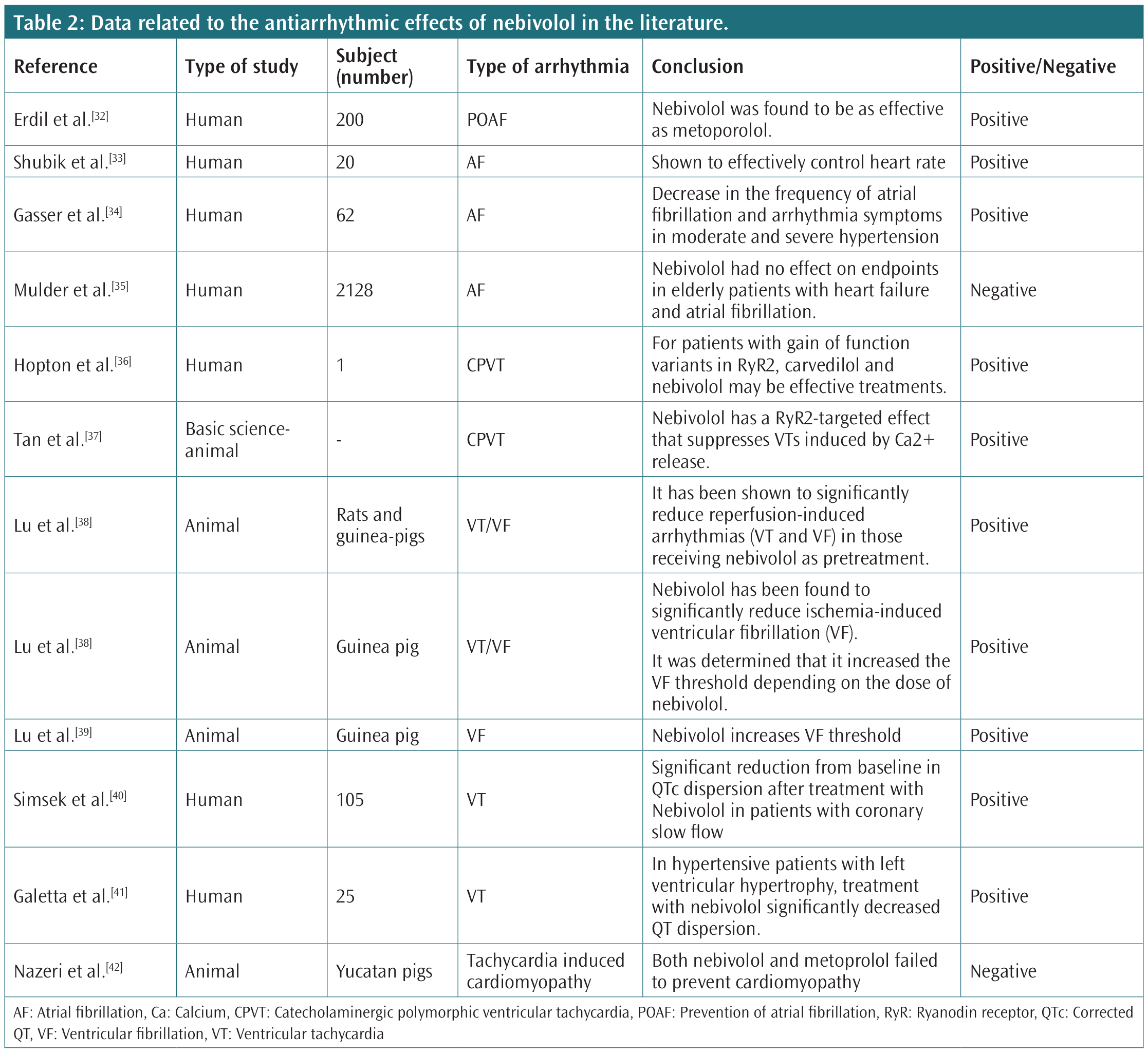Click the Reference column header

(55, 66)
